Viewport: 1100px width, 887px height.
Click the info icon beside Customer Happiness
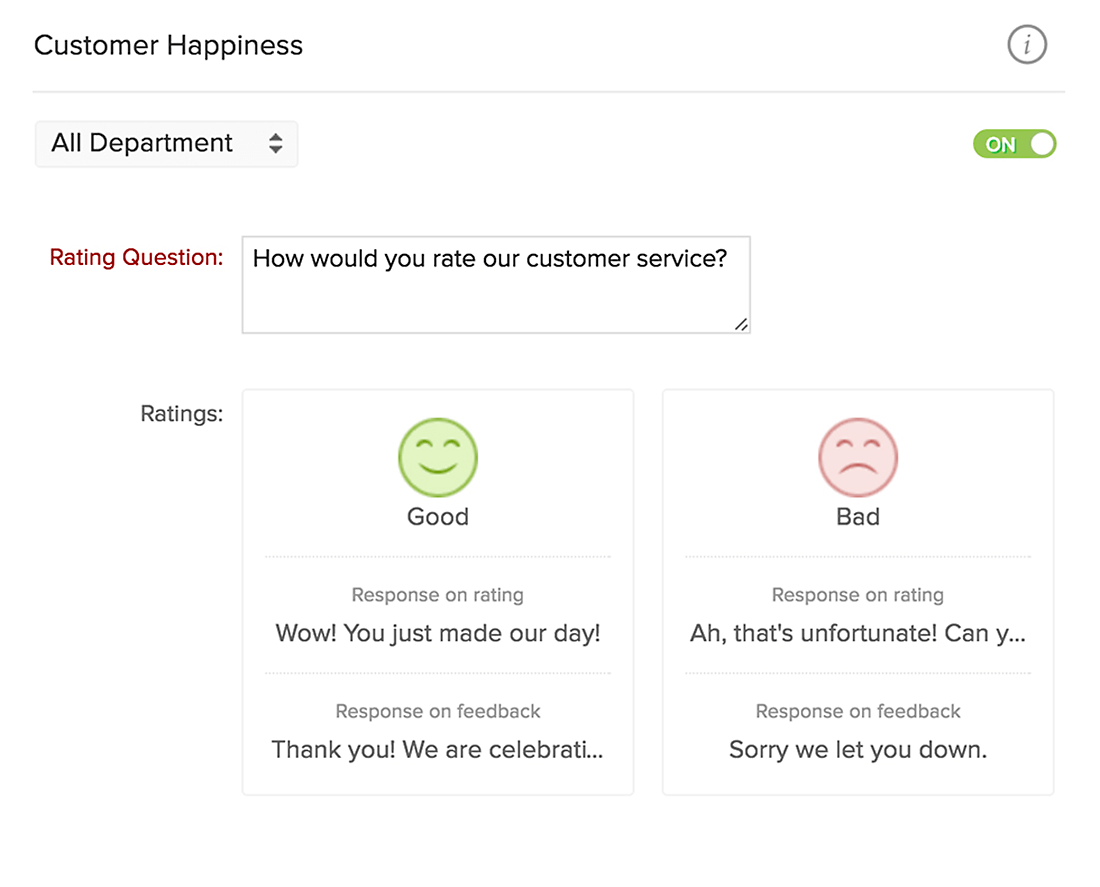click(x=1027, y=45)
